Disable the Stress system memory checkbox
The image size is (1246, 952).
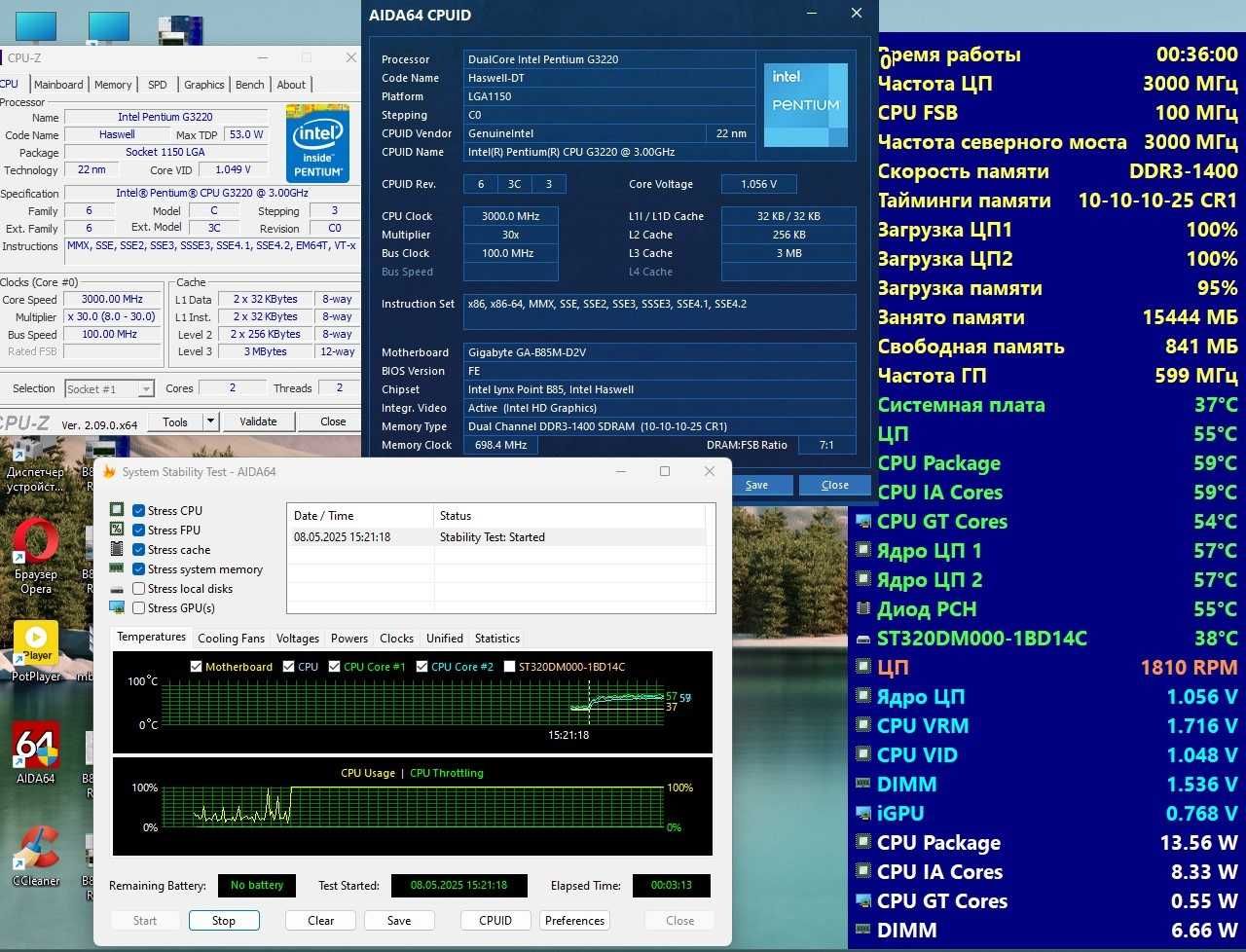click(x=138, y=568)
